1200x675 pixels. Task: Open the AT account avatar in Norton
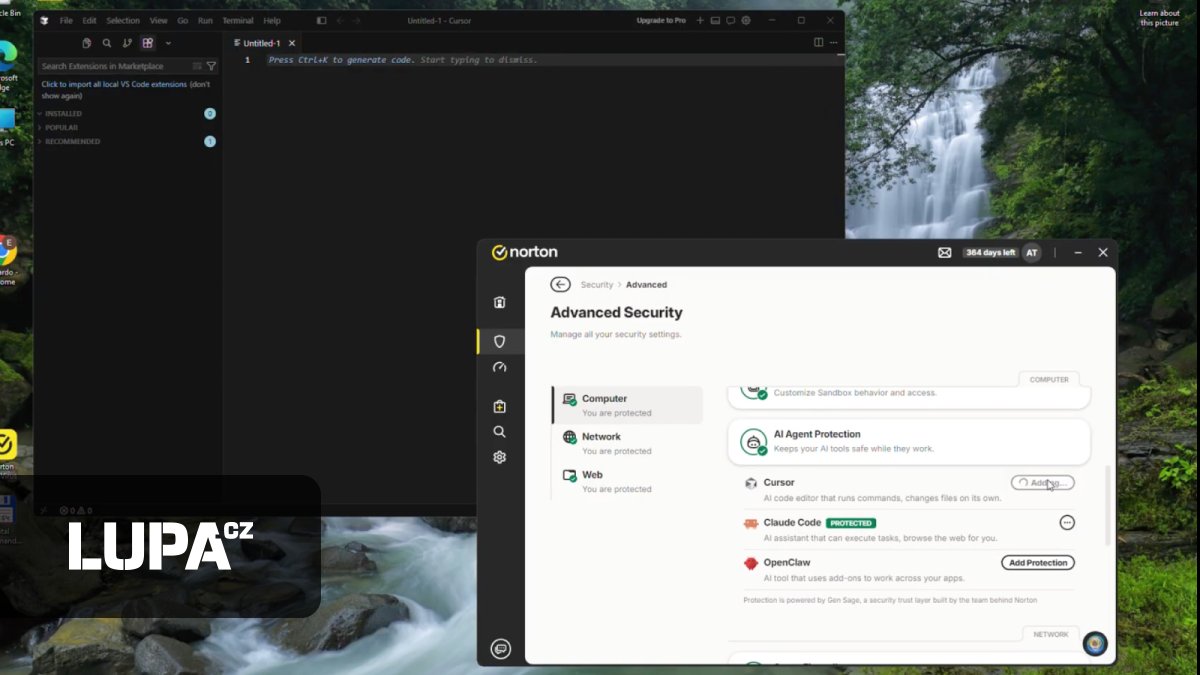(x=1032, y=253)
